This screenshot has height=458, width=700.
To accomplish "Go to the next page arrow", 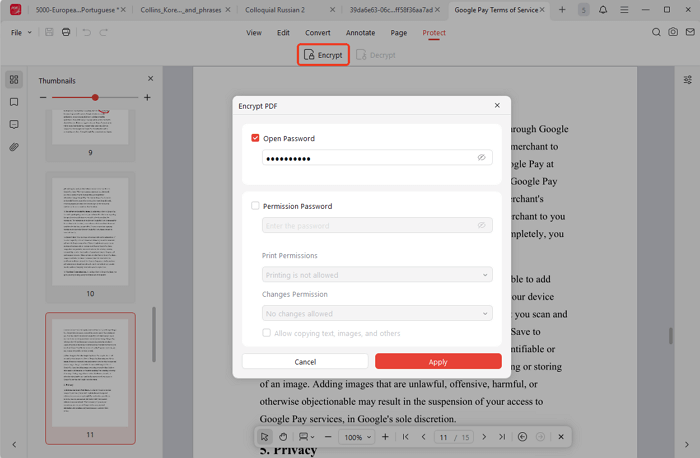I will click(x=484, y=437).
